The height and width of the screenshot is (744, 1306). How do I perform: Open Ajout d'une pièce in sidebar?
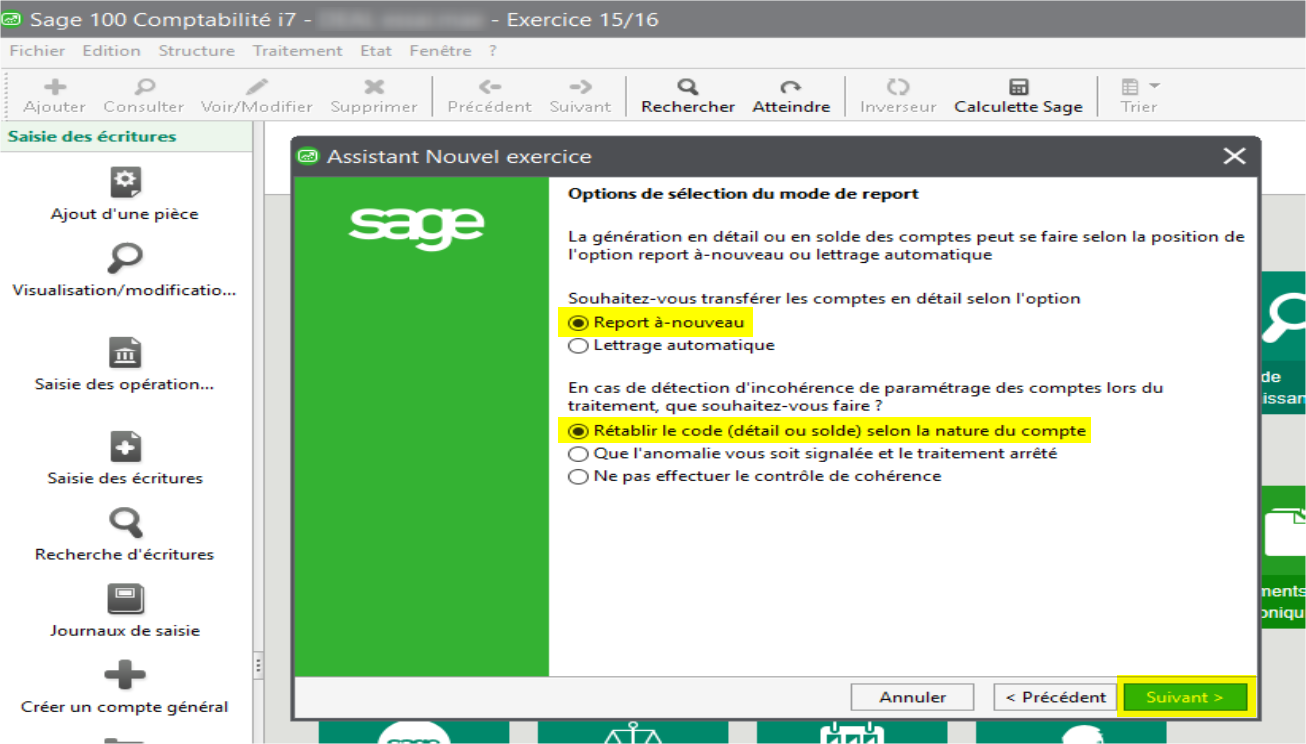(125, 183)
